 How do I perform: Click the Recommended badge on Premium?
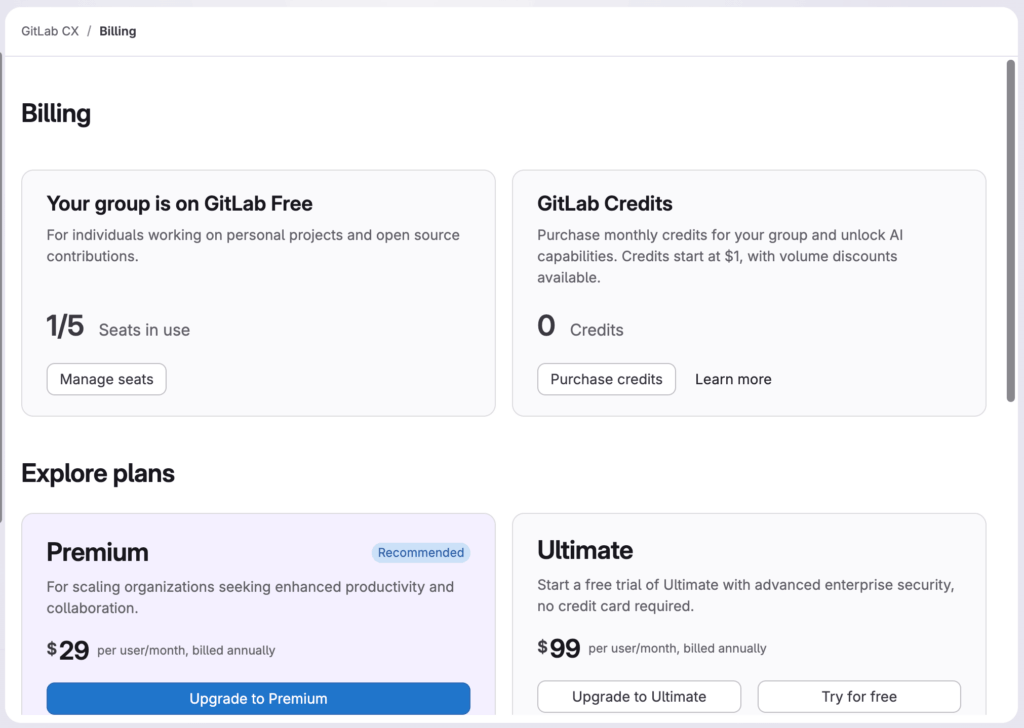pos(421,552)
